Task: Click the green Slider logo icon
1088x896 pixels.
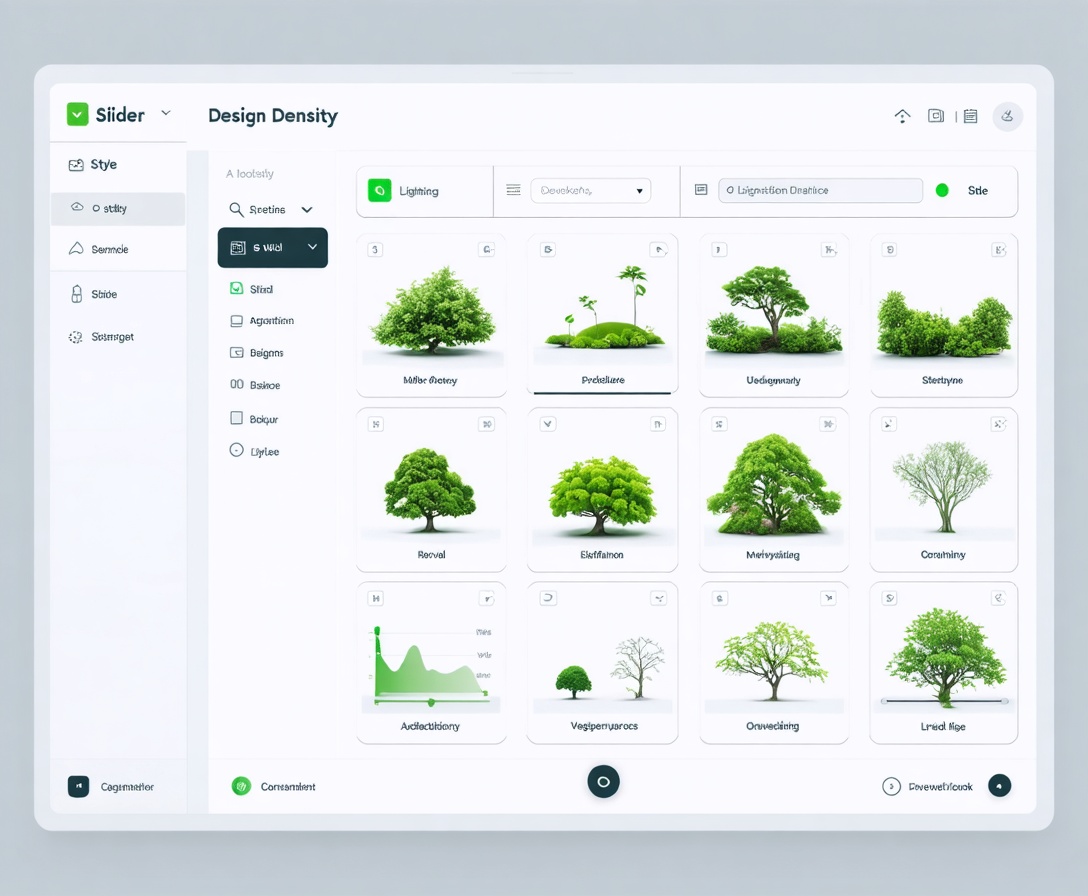Action: [x=78, y=114]
